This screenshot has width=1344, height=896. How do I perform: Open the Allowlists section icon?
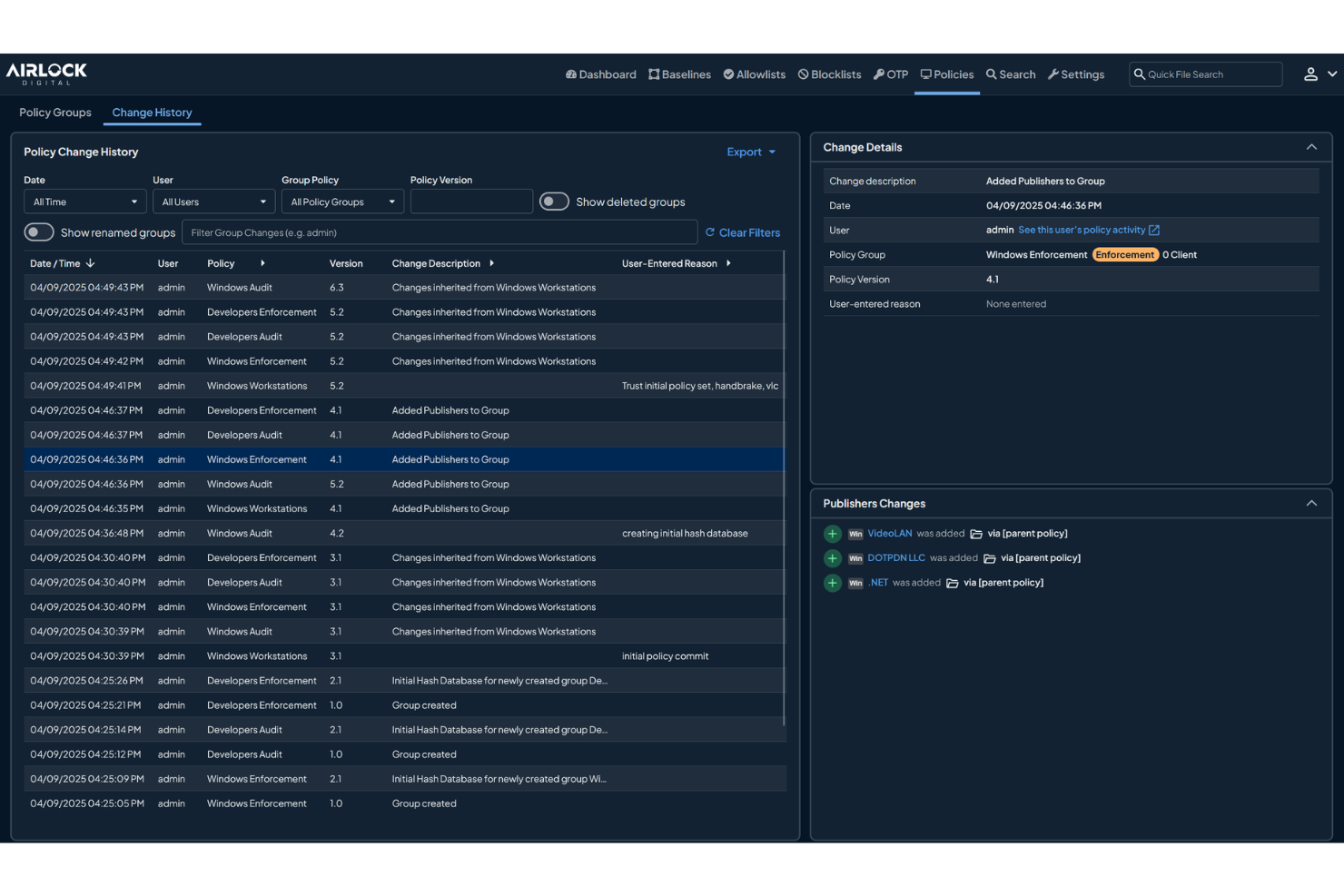(727, 74)
